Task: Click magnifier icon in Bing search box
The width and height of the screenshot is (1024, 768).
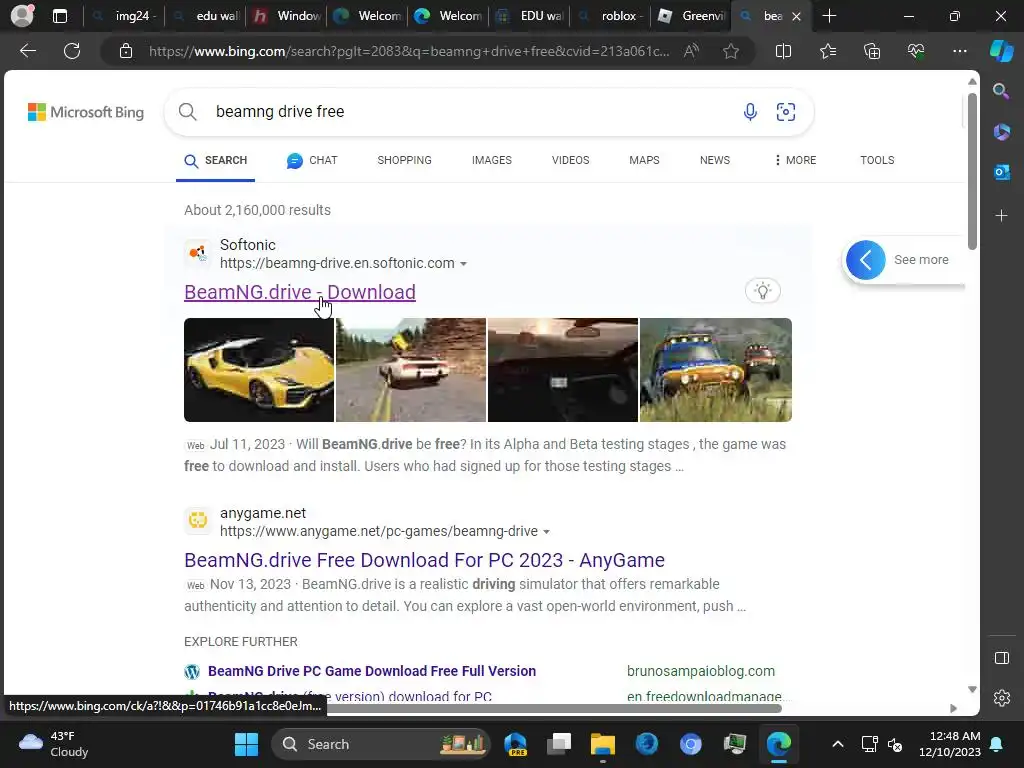Action: (x=187, y=112)
